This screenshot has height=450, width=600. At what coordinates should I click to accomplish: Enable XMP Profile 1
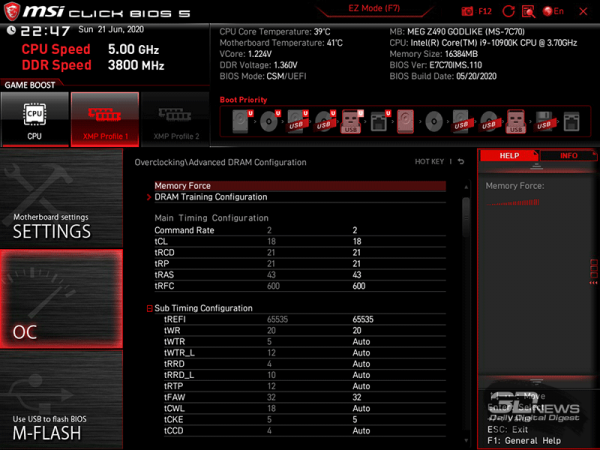[104, 119]
